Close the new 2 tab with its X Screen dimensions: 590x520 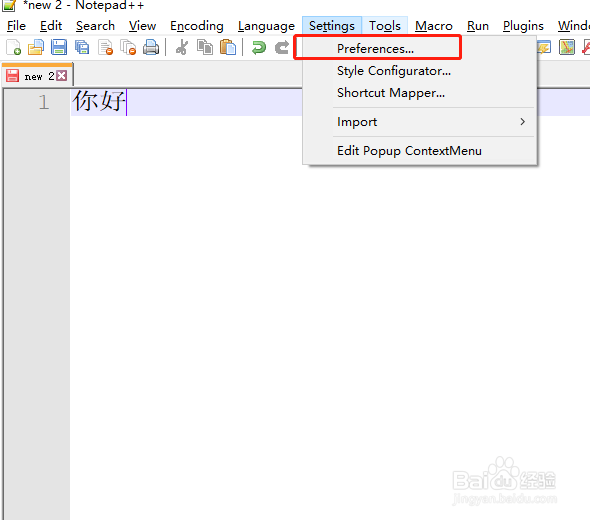[x=61, y=76]
